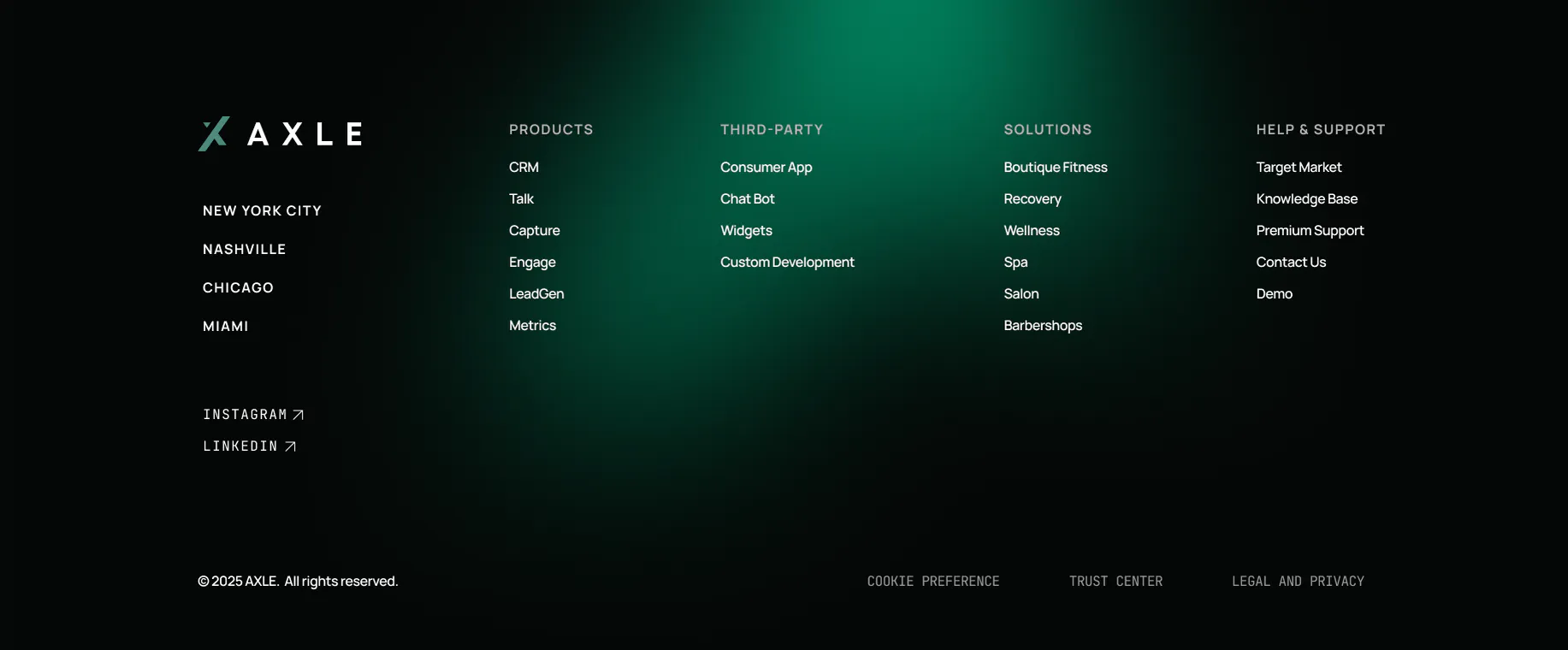
Task: Open CRM product page
Action: [x=524, y=167]
